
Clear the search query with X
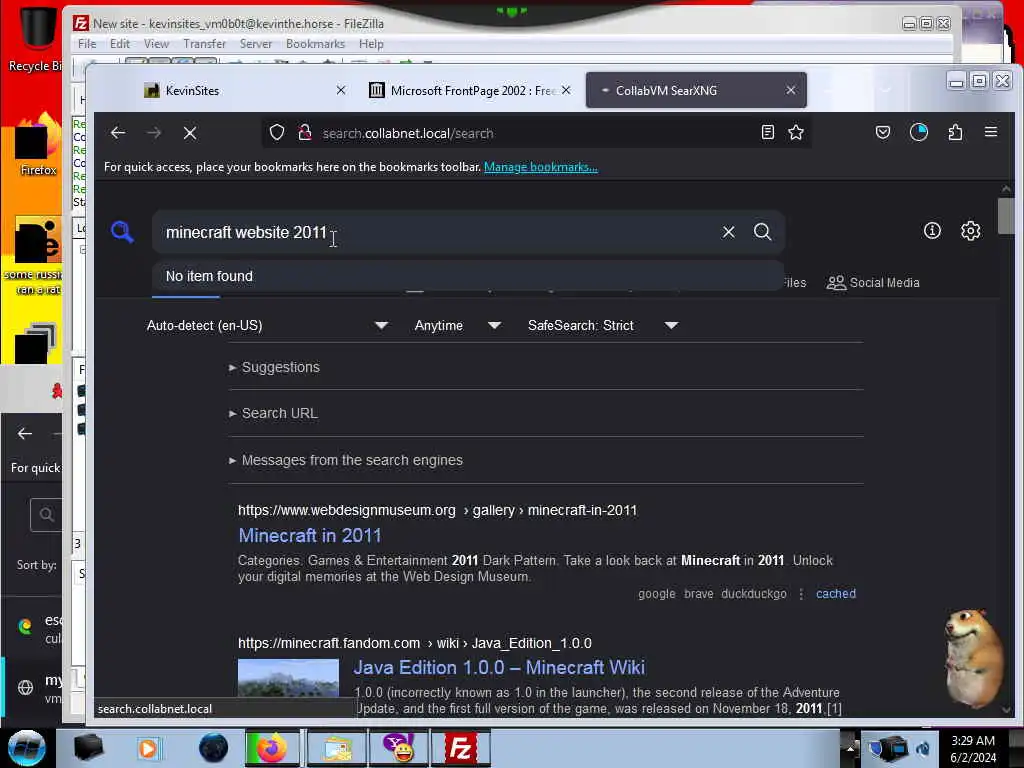pos(728,232)
